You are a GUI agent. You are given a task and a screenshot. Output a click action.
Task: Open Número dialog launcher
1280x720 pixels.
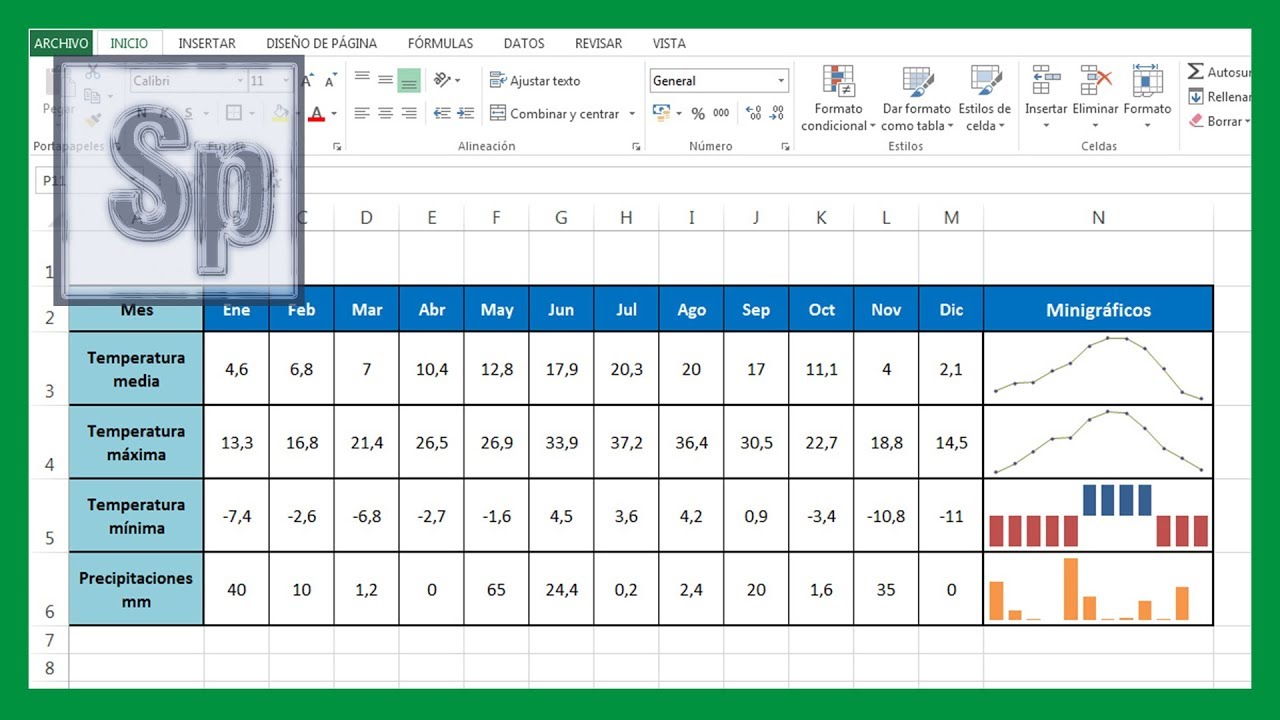pyautogui.click(x=785, y=147)
